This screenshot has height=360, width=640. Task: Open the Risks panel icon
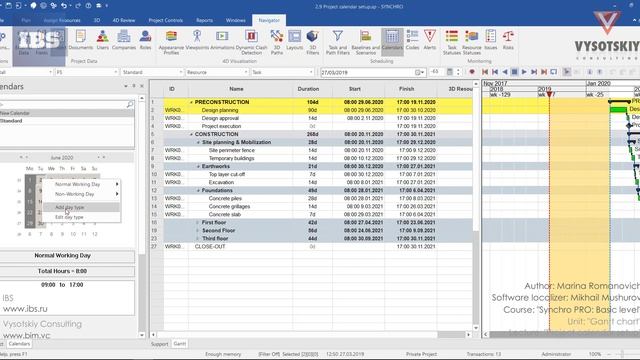[508, 40]
